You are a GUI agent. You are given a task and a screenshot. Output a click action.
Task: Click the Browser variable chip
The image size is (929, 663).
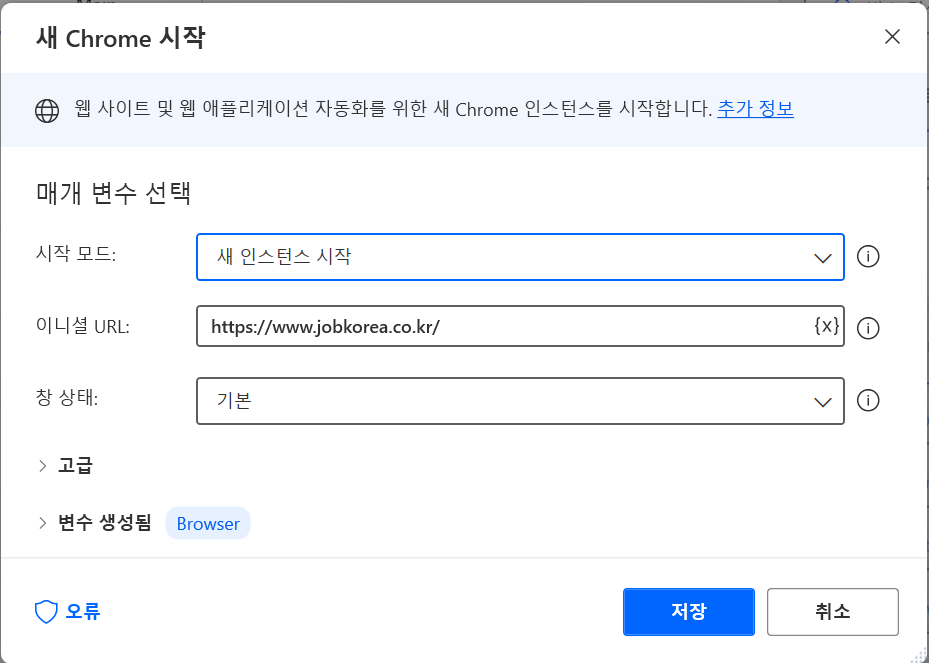(x=208, y=524)
